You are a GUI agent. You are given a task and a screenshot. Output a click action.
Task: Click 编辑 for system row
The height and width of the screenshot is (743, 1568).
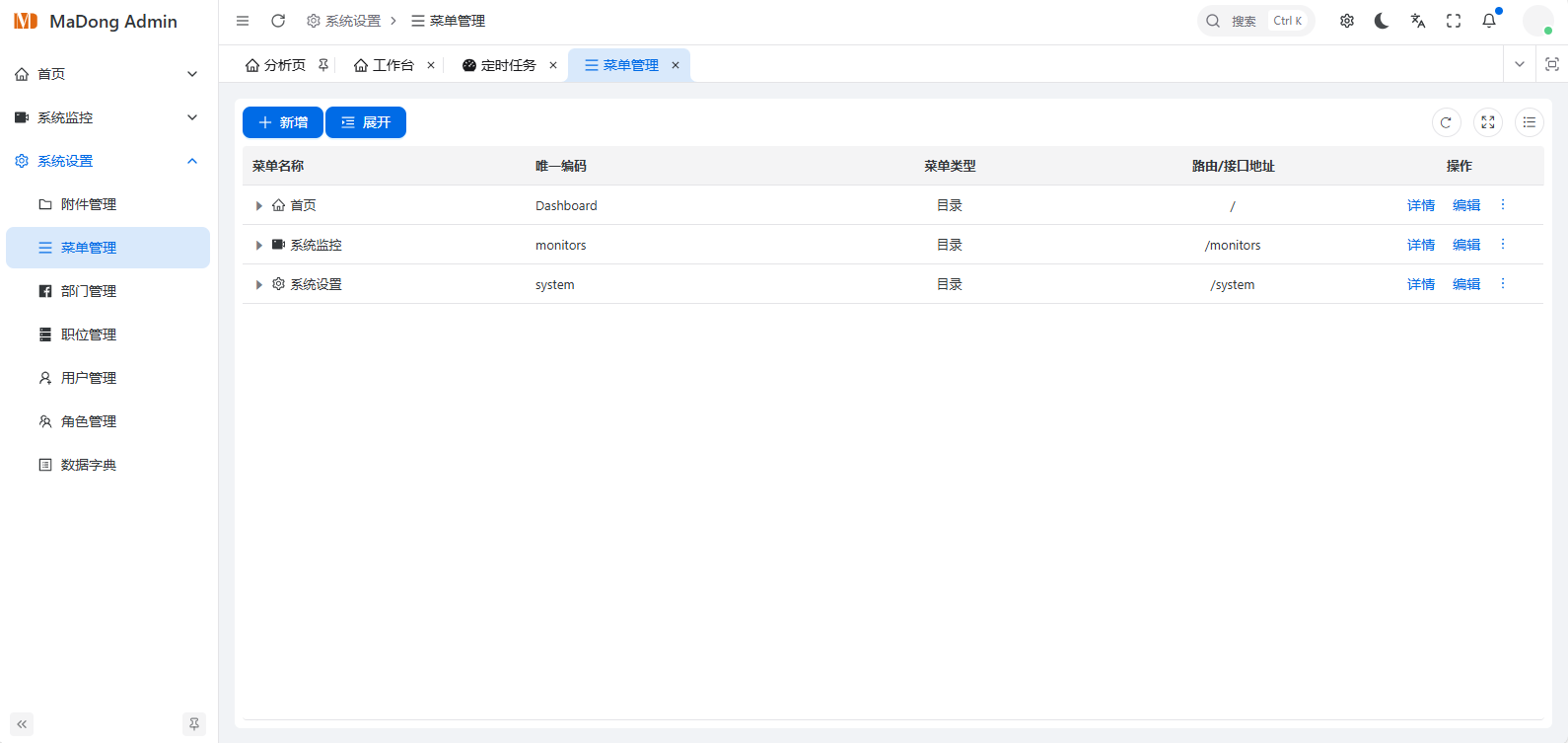[1466, 284]
